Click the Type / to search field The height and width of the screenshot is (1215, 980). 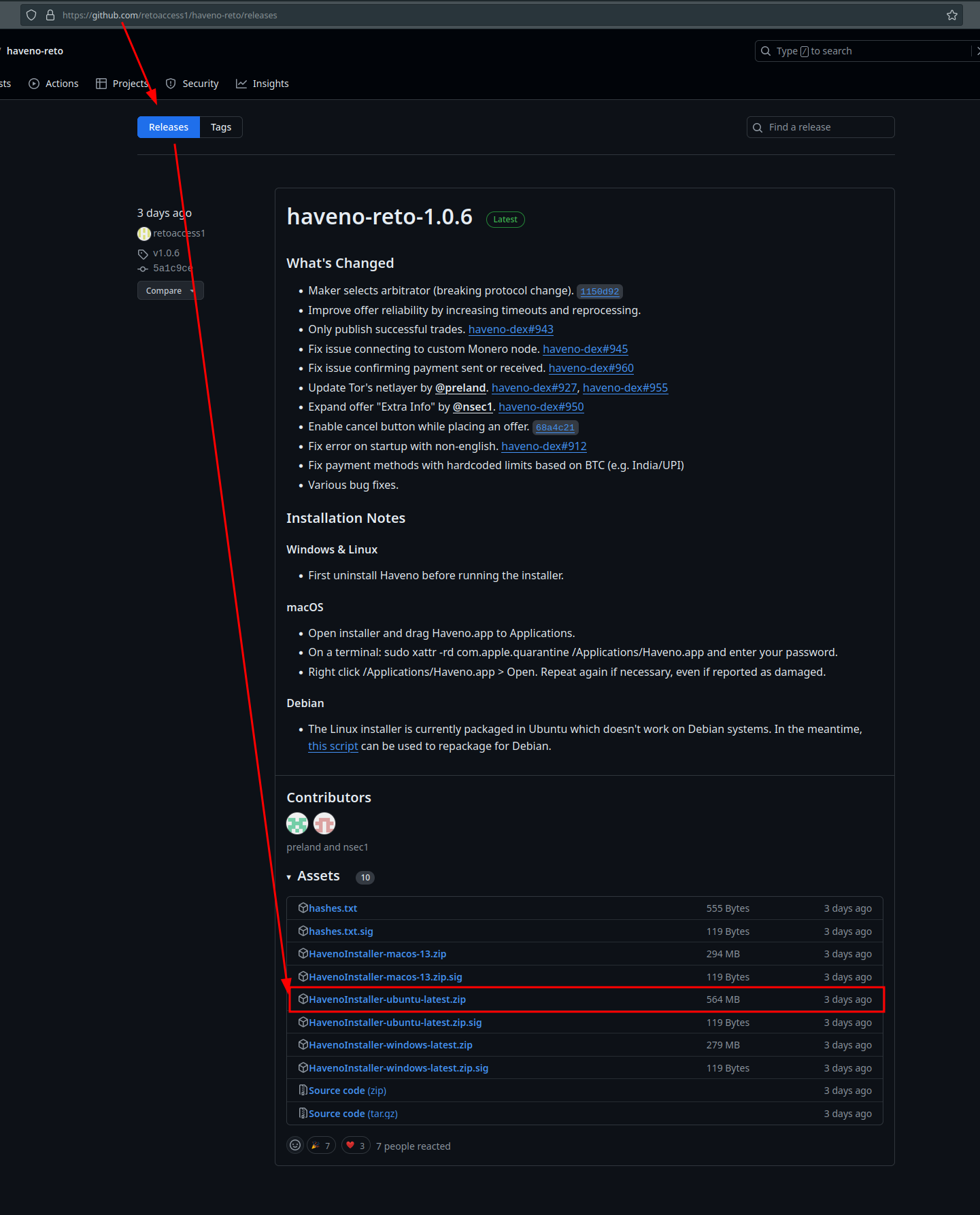(867, 51)
